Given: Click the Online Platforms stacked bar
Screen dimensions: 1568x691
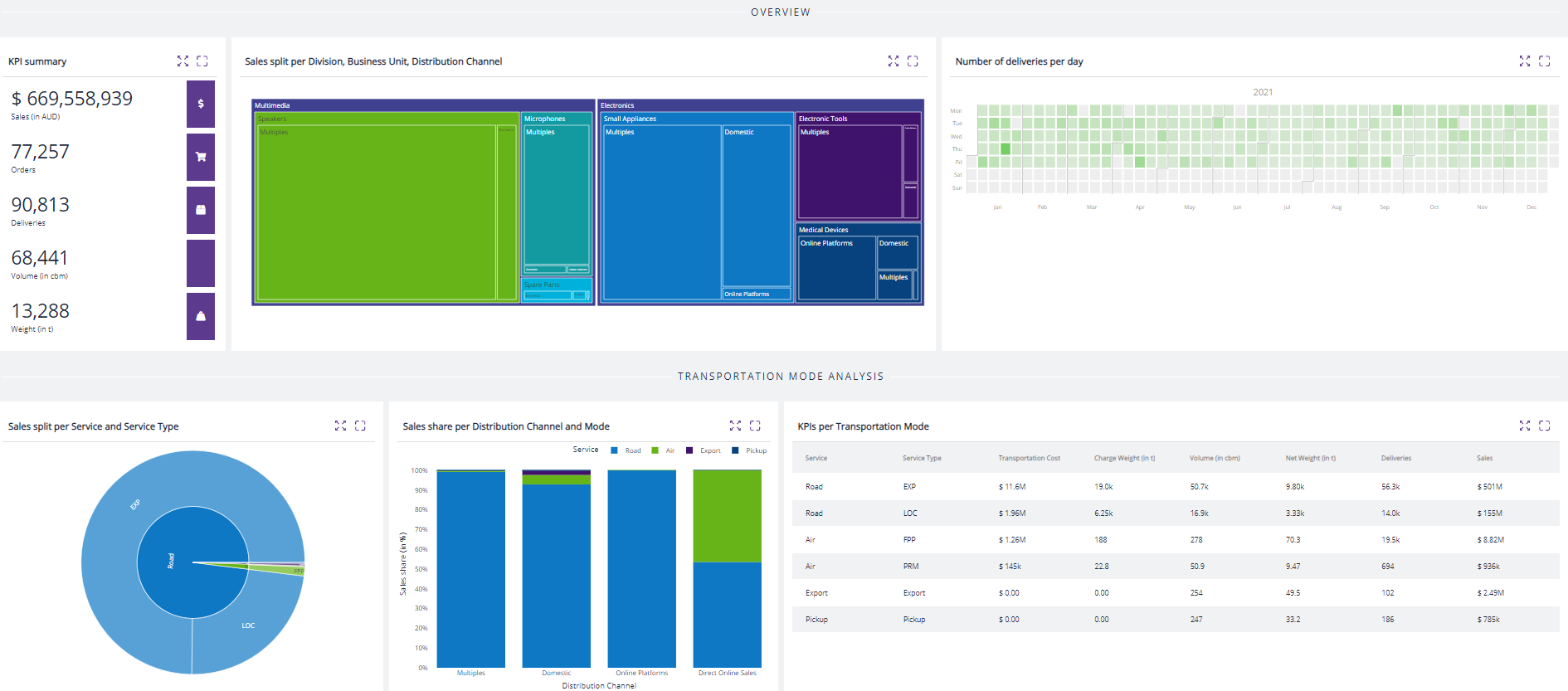Looking at the screenshot, I should (x=641, y=569).
